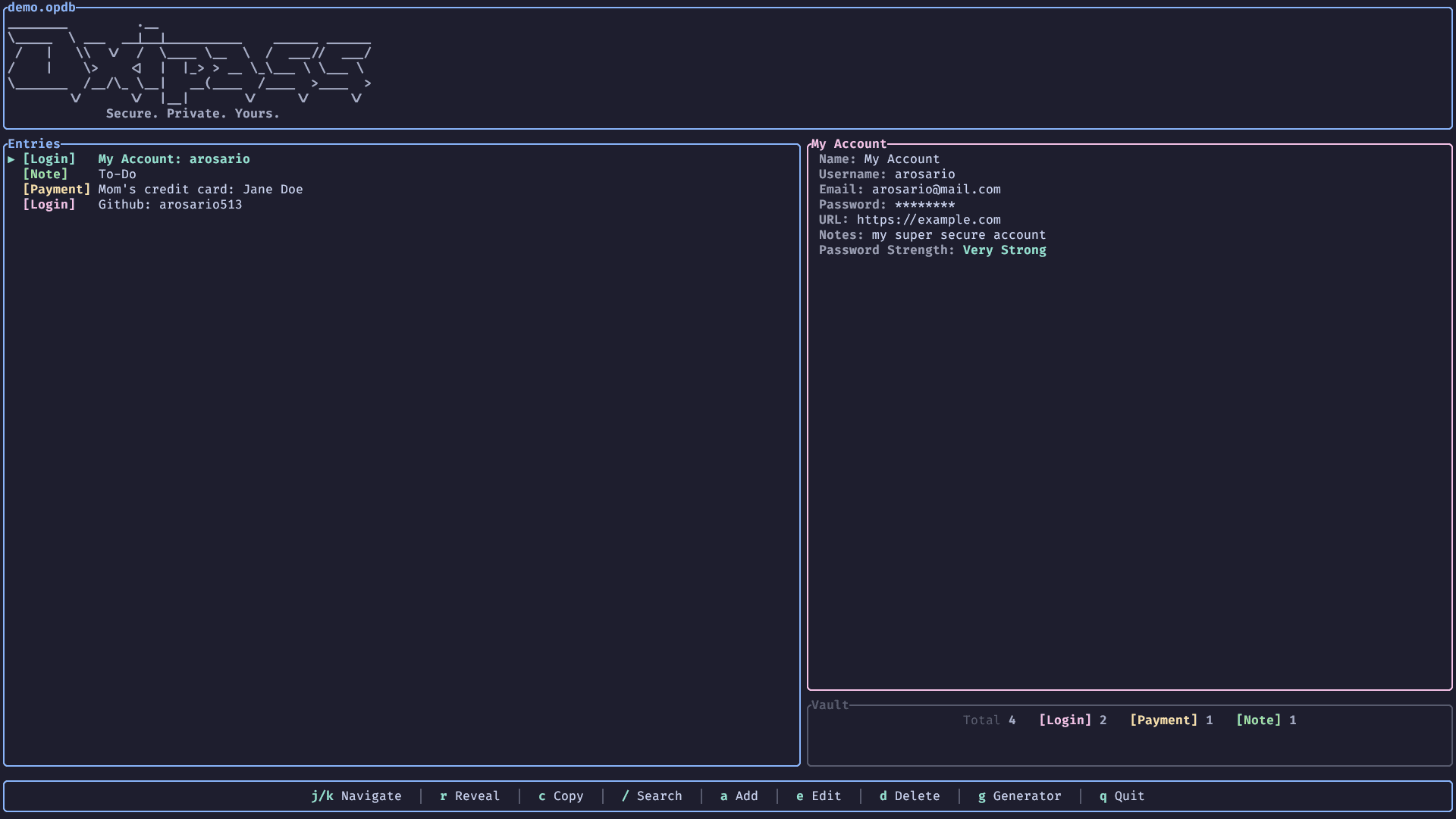The height and width of the screenshot is (819, 1456).
Task: Click the a Add shortcut
Action: click(x=739, y=796)
